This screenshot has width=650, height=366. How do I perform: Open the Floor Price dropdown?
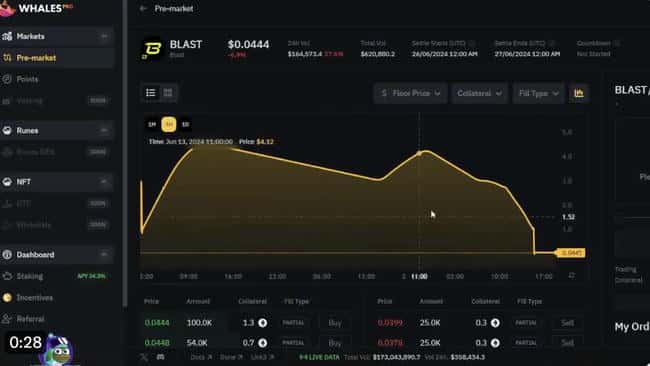tap(411, 93)
